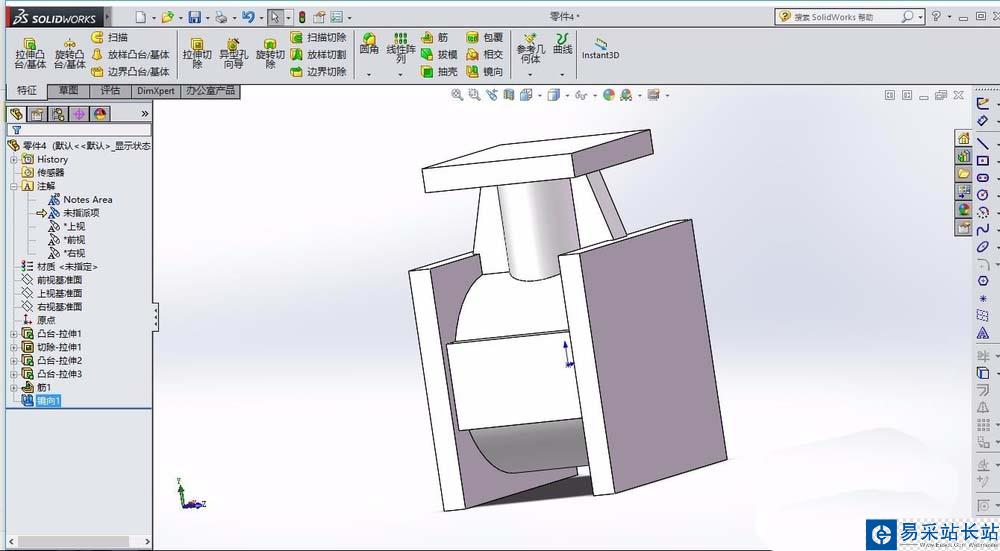Select the Line sketch tool on right toolbar

tap(983, 143)
